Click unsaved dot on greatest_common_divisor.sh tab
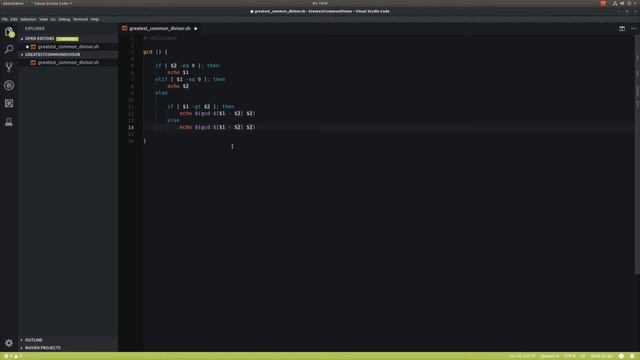 196,29
